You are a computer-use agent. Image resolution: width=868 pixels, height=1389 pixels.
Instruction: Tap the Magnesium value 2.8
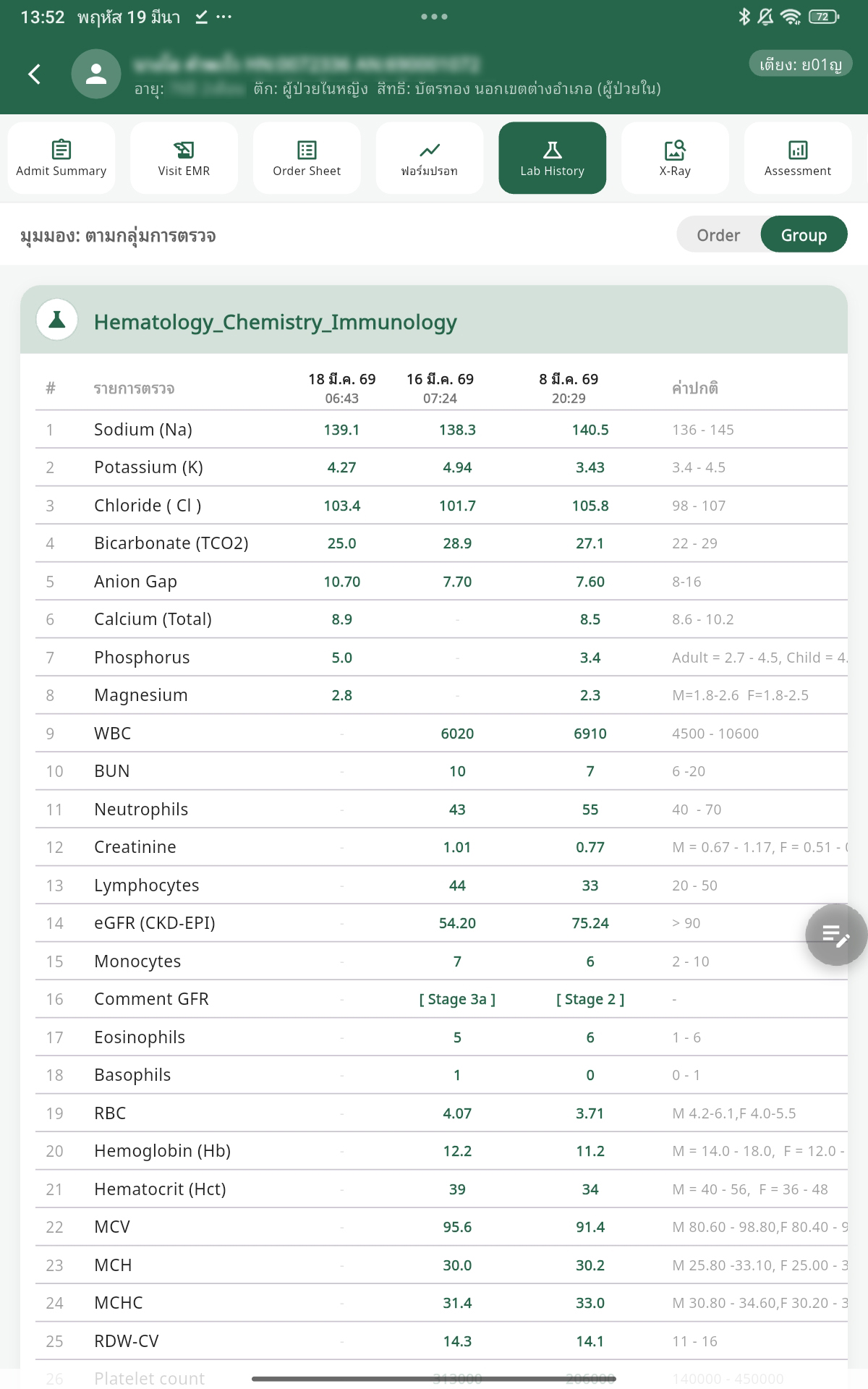coord(341,695)
